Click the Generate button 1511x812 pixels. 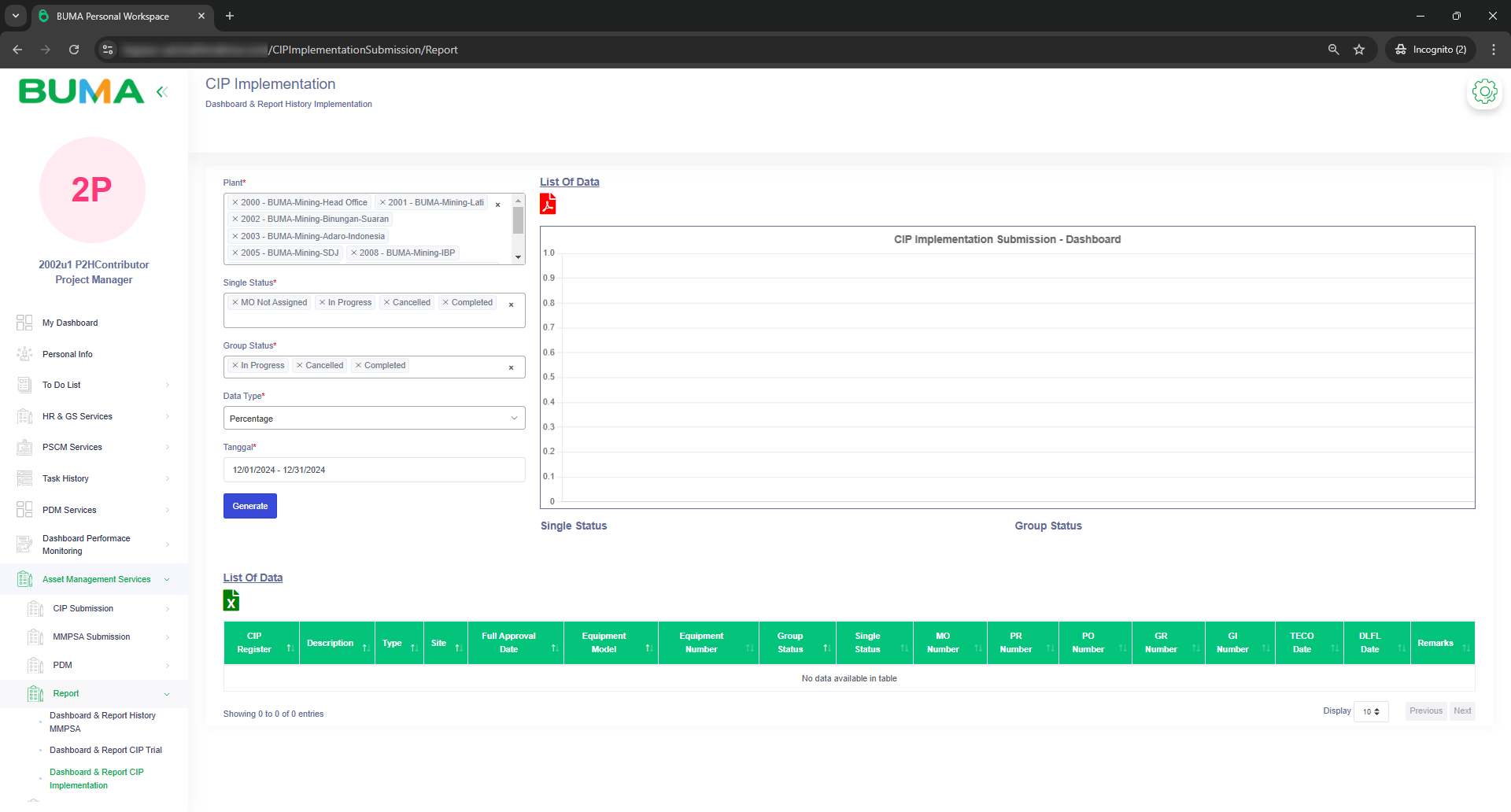[250, 506]
